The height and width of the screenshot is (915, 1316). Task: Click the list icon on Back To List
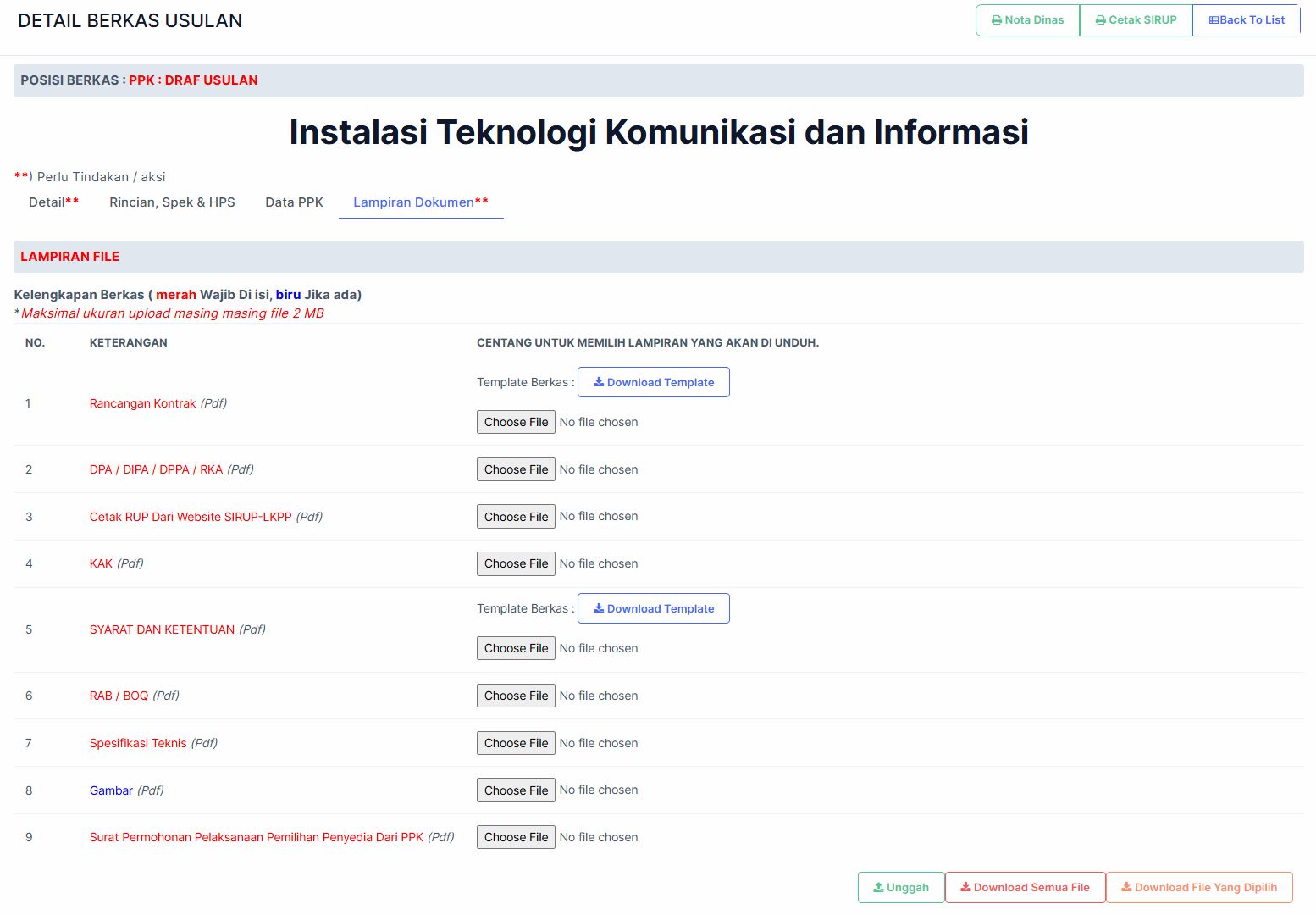(x=1214, y=20)
